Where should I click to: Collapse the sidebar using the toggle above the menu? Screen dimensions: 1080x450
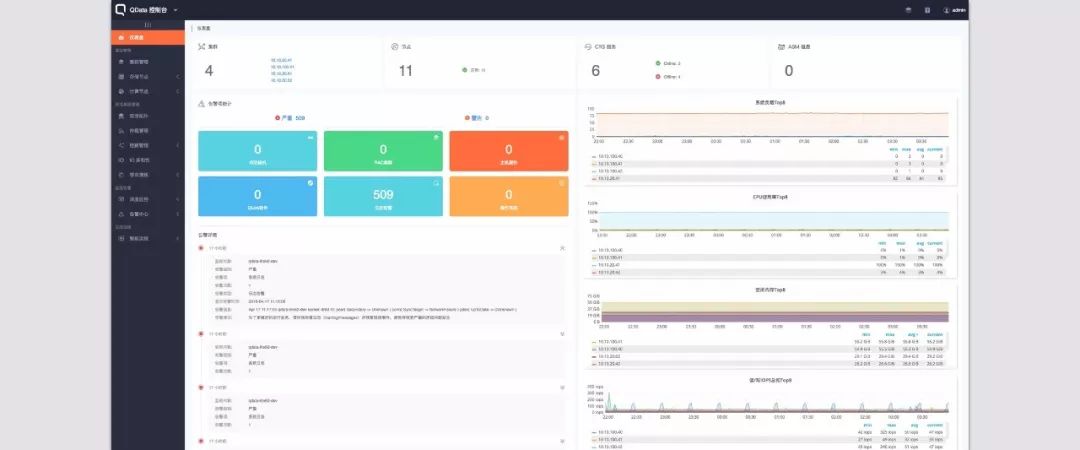[147, 25]
